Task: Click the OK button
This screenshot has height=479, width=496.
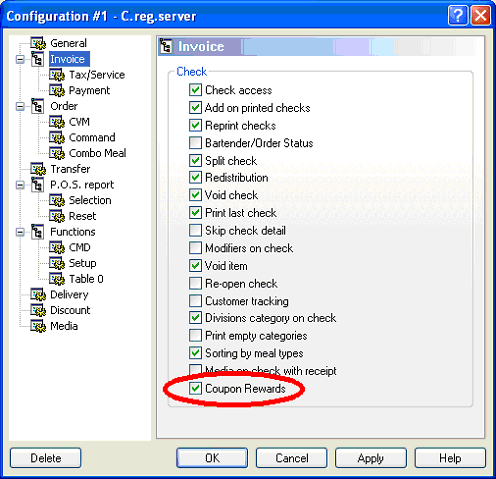Action: 212,458
